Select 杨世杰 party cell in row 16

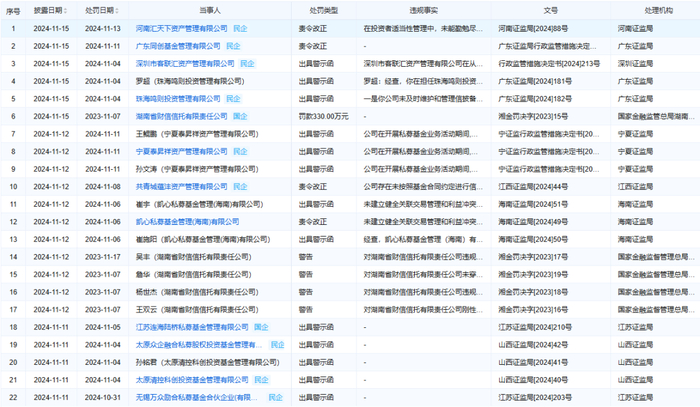[197, 292]
